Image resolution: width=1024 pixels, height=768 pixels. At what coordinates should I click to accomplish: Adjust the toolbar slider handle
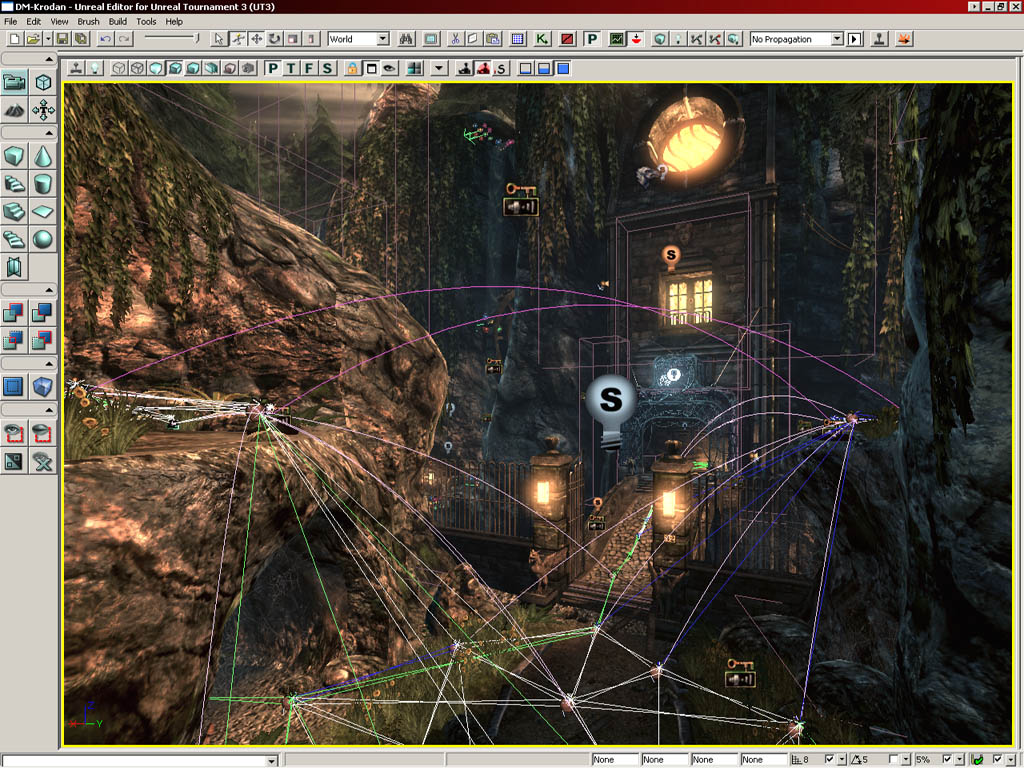click(x=196, y=38)
